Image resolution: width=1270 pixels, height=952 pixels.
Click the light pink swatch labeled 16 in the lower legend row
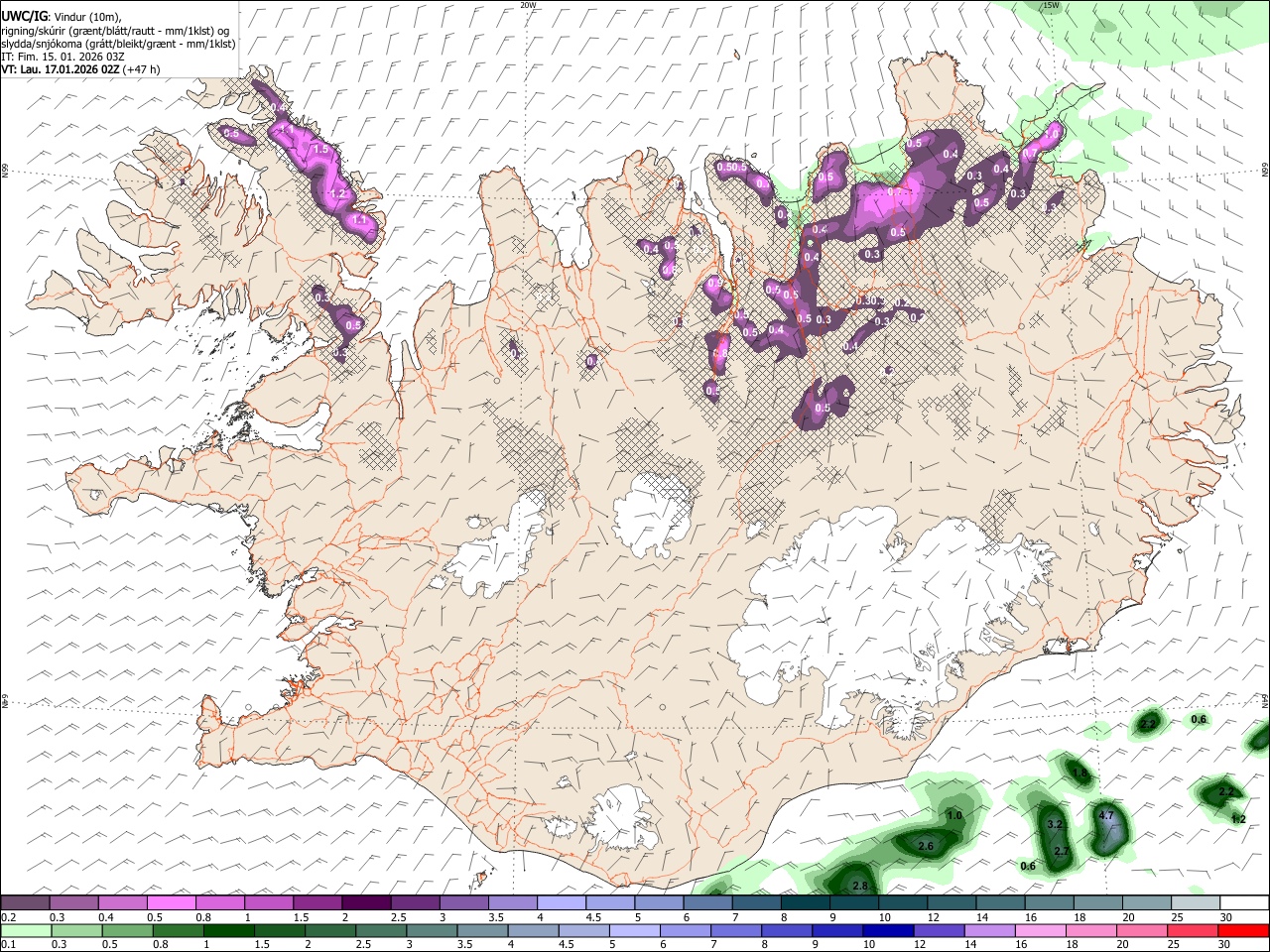coord(1041,930)
